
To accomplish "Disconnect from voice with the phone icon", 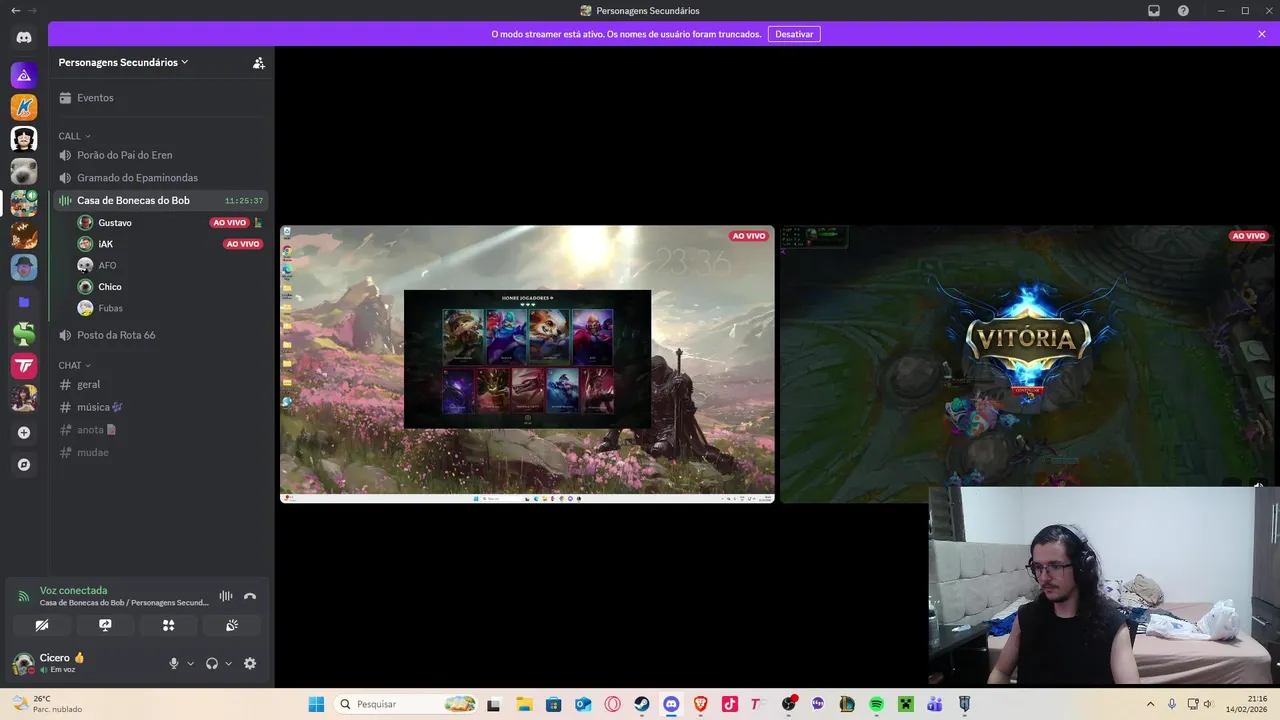I will tap(250, 596).
